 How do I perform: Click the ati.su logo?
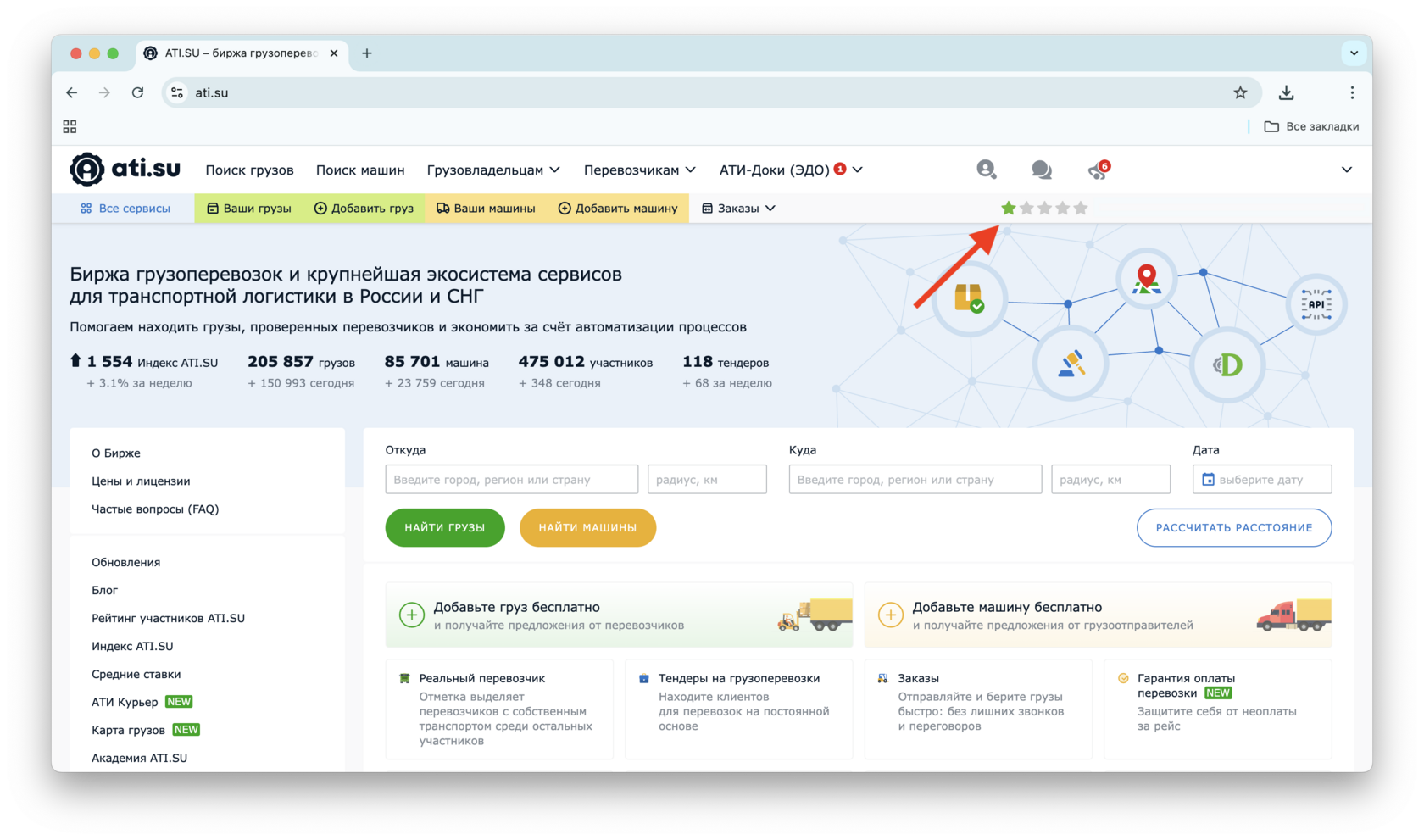click(124, 169)
